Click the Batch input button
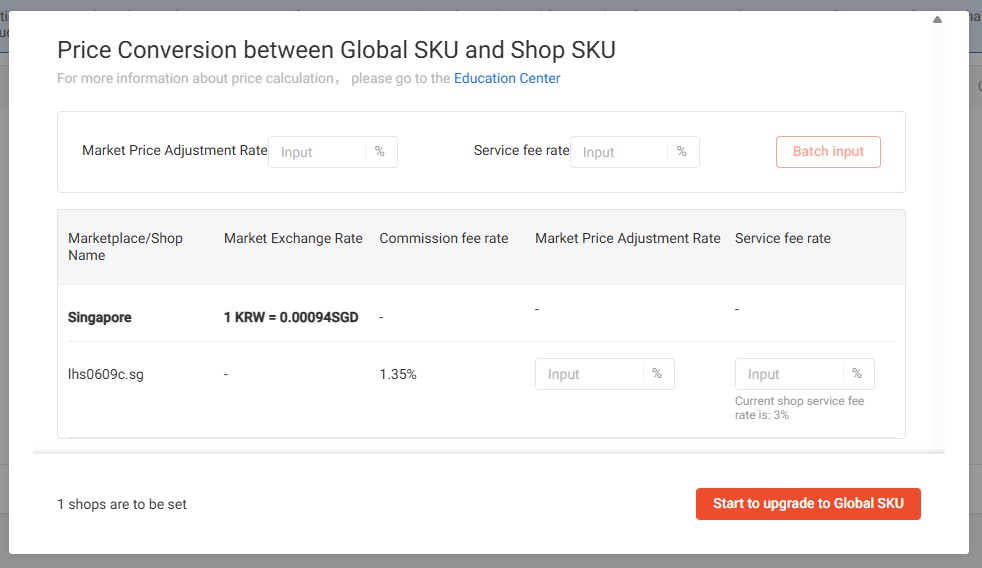The height and width of the screenshot is (568, 982). click(x=828, y=152)
